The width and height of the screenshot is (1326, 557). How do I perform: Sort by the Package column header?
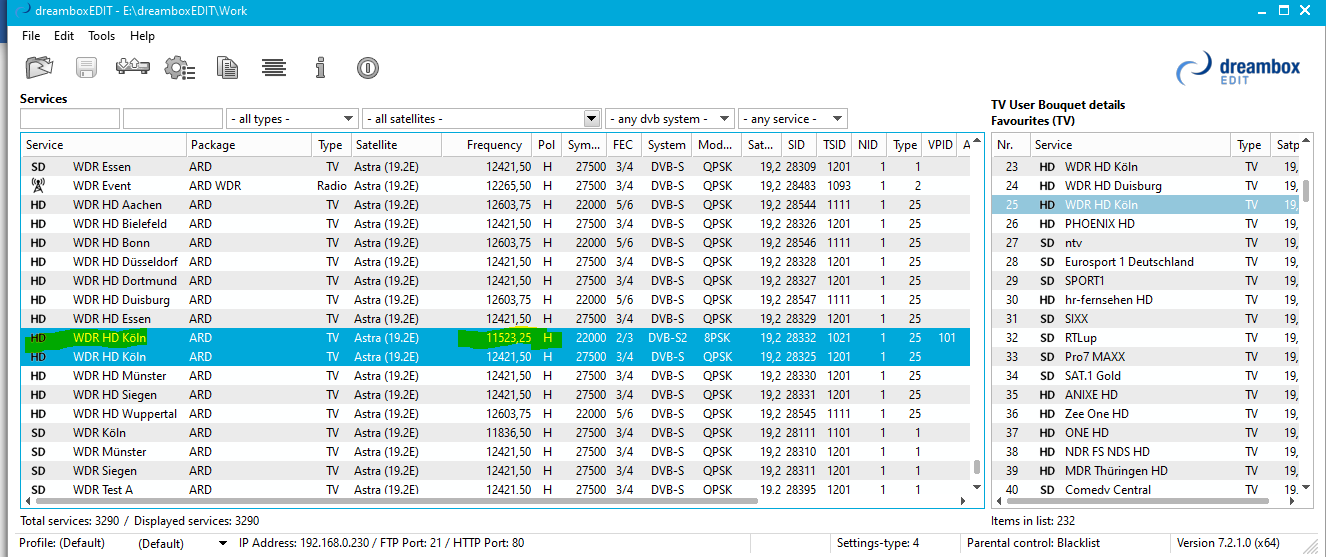[249, 145]
